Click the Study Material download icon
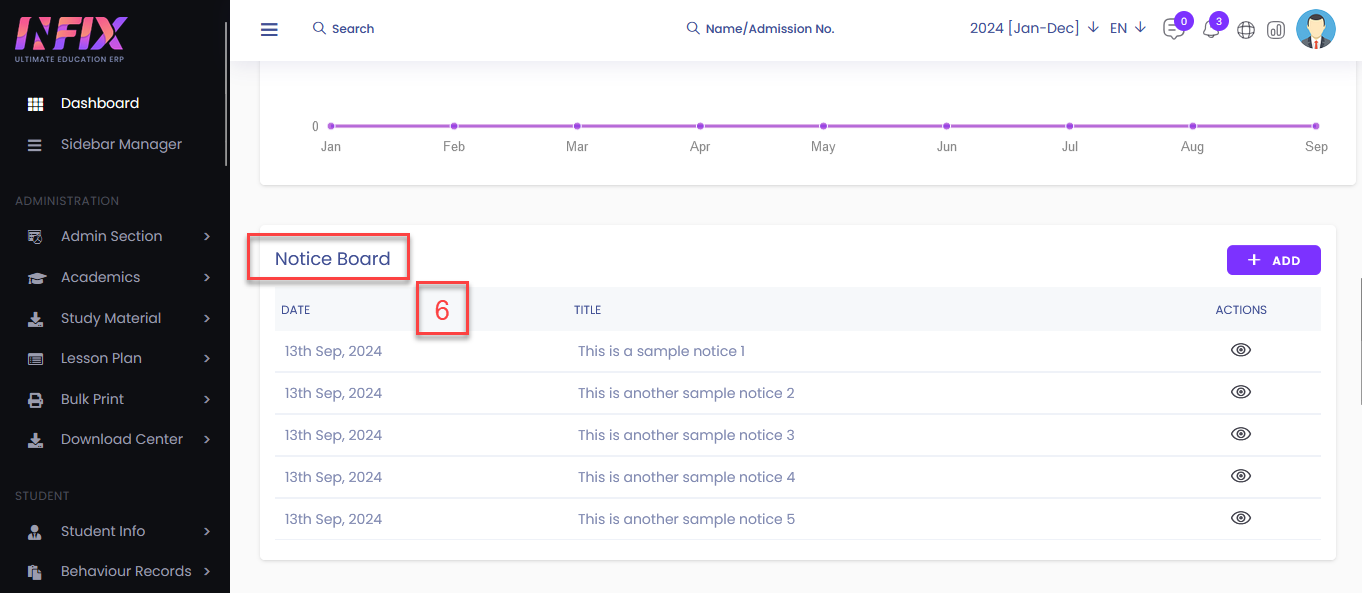This screenshot has height=593, width=1362. 35,319
